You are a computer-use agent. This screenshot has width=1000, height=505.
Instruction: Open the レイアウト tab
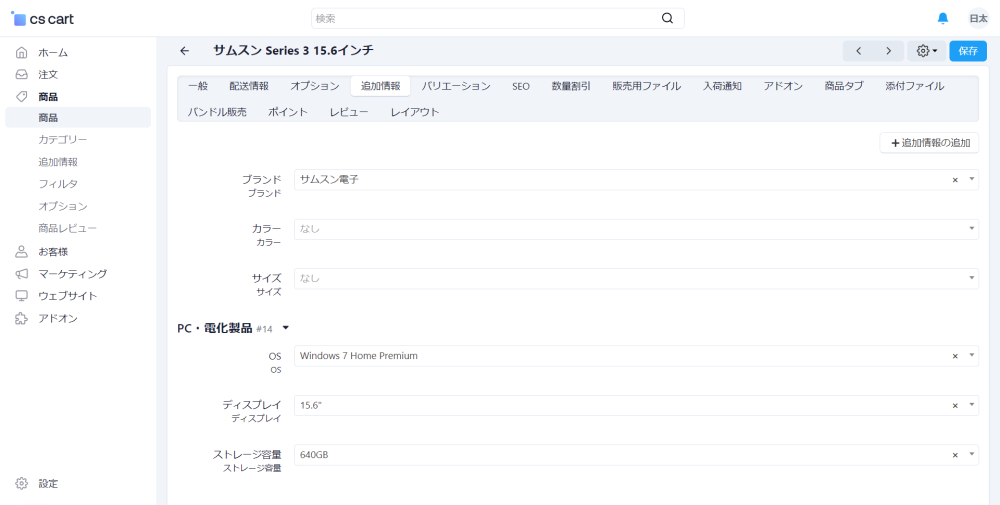(x=415, y=112)
